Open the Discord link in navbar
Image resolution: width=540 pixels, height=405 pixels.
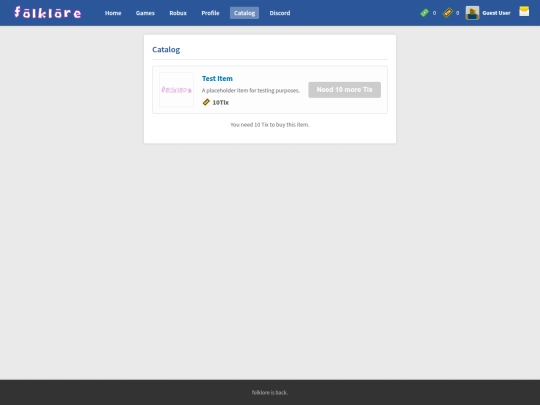pos(280,13)
